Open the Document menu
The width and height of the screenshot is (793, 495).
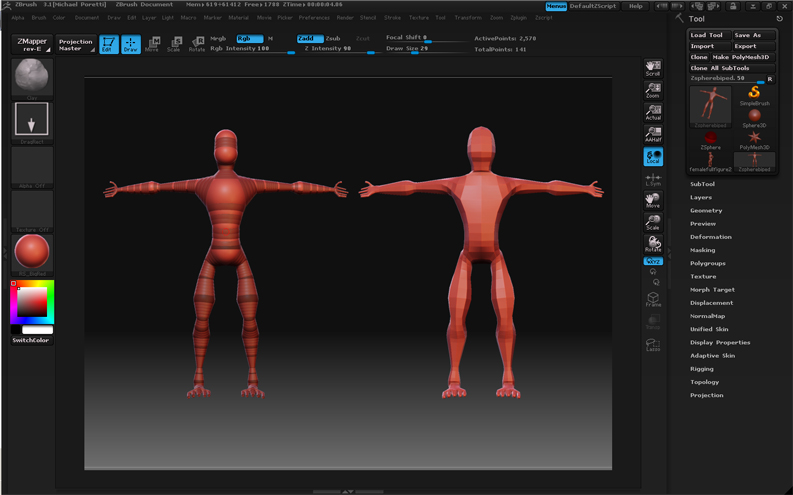(x=86, y=18)
